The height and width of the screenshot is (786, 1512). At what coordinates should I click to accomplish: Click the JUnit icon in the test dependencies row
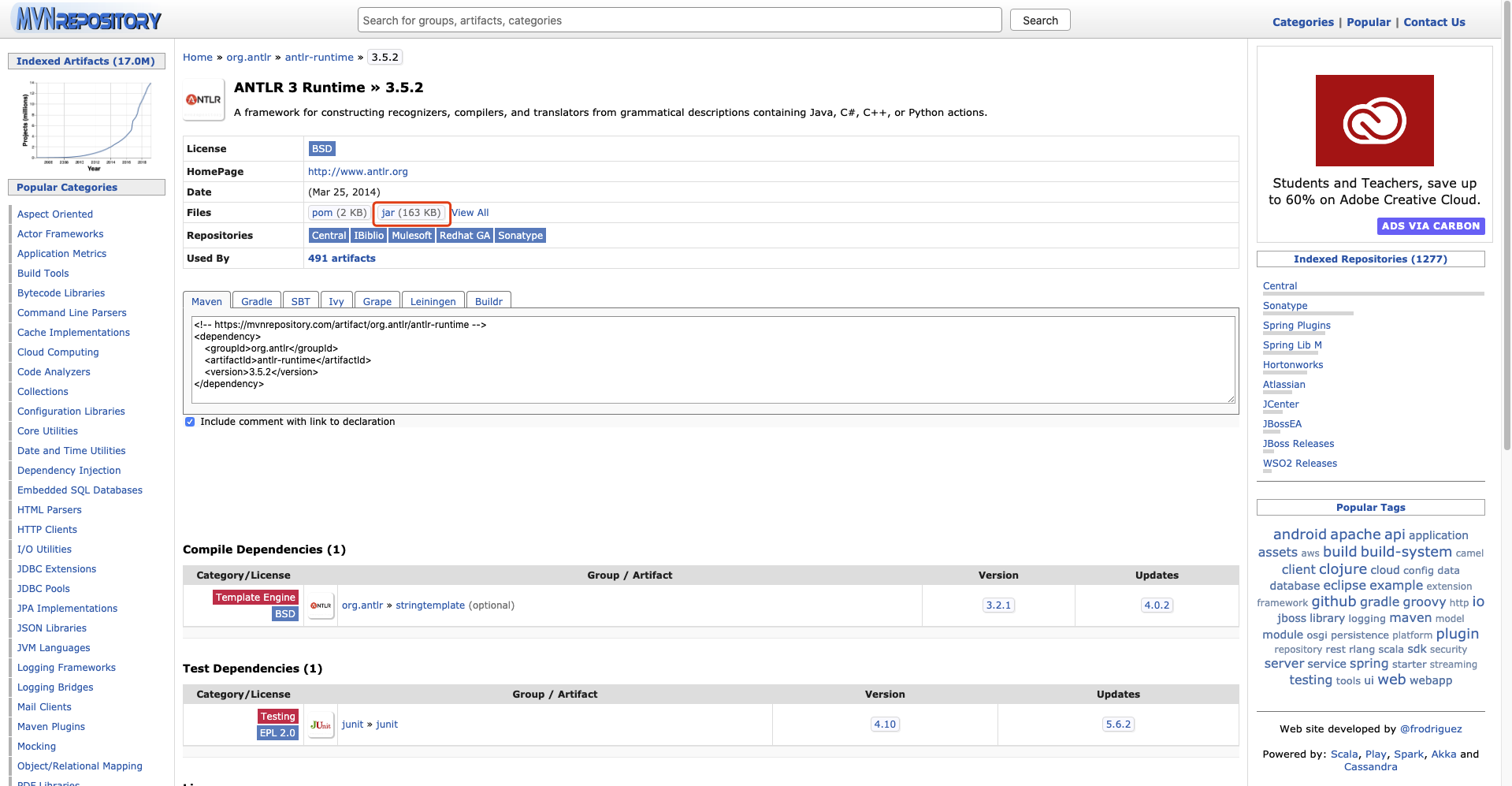[320, 724]
